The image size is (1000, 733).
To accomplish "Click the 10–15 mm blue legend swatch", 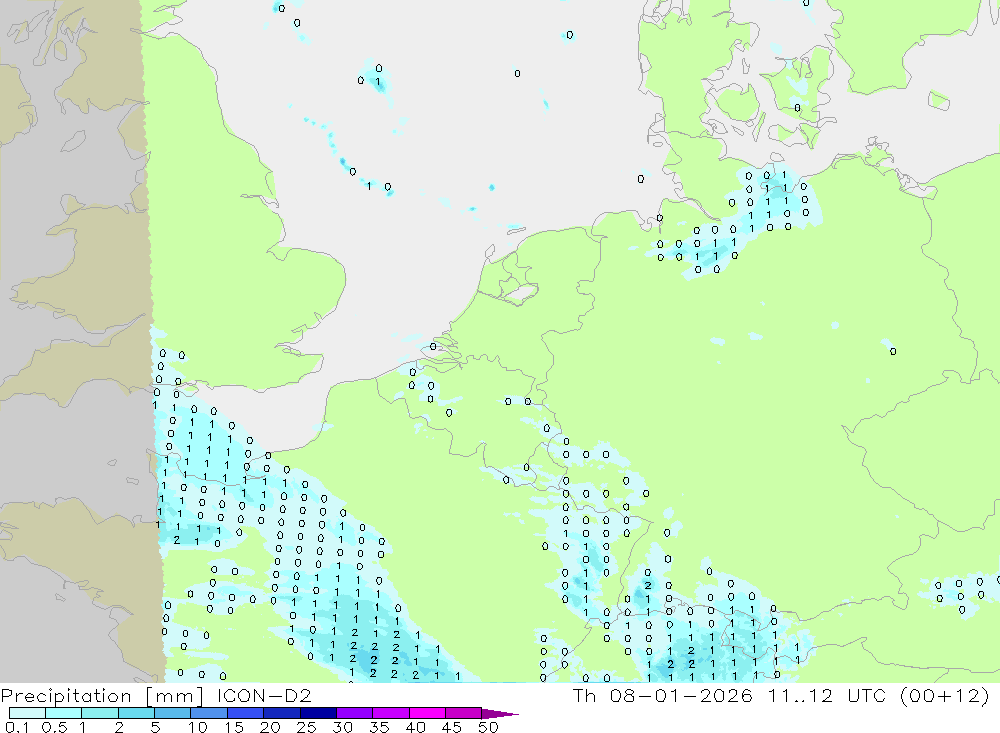I will (209, 713).
